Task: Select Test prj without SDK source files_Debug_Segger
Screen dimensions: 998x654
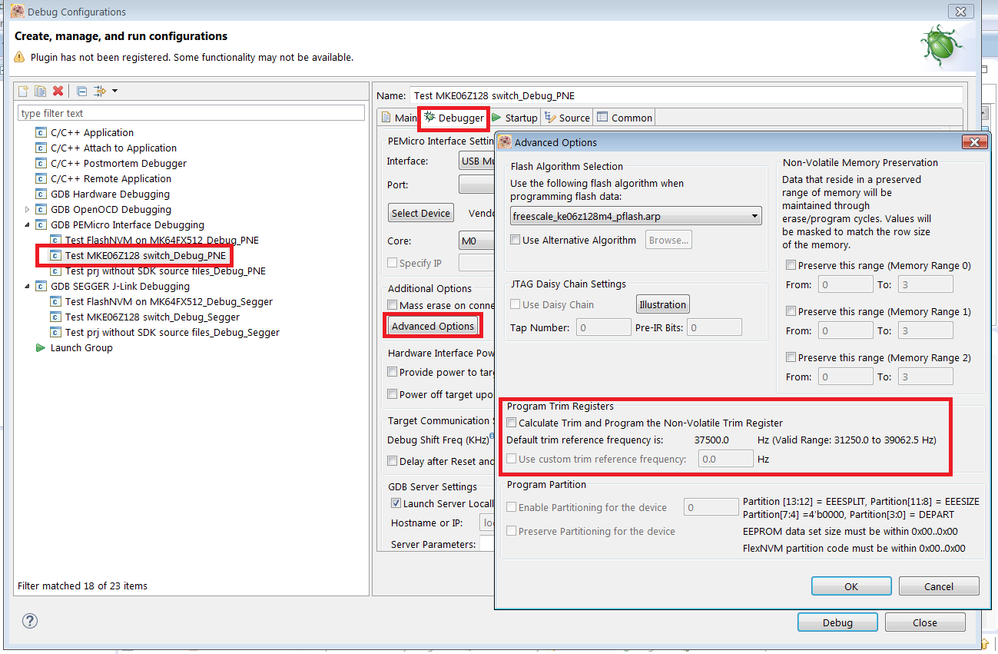Action: click(172, 332)
